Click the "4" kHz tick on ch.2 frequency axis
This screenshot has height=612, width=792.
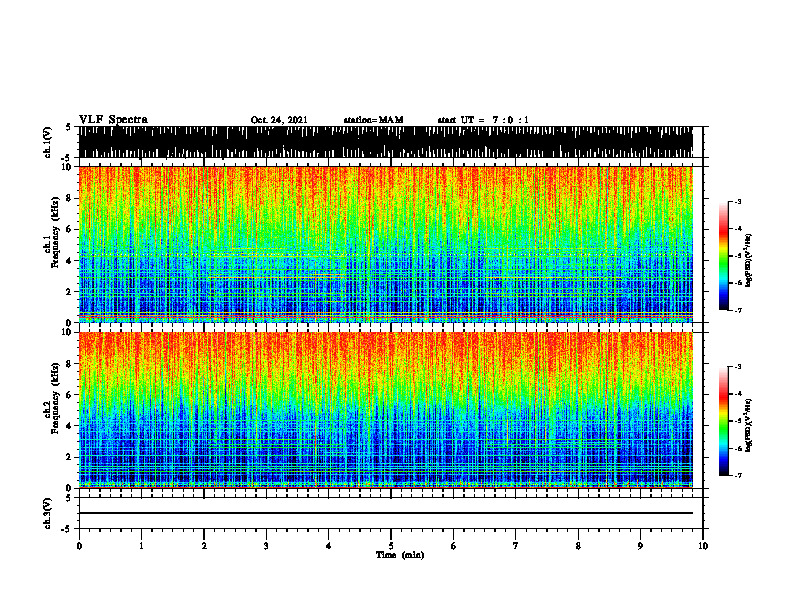tap(69, 426)
